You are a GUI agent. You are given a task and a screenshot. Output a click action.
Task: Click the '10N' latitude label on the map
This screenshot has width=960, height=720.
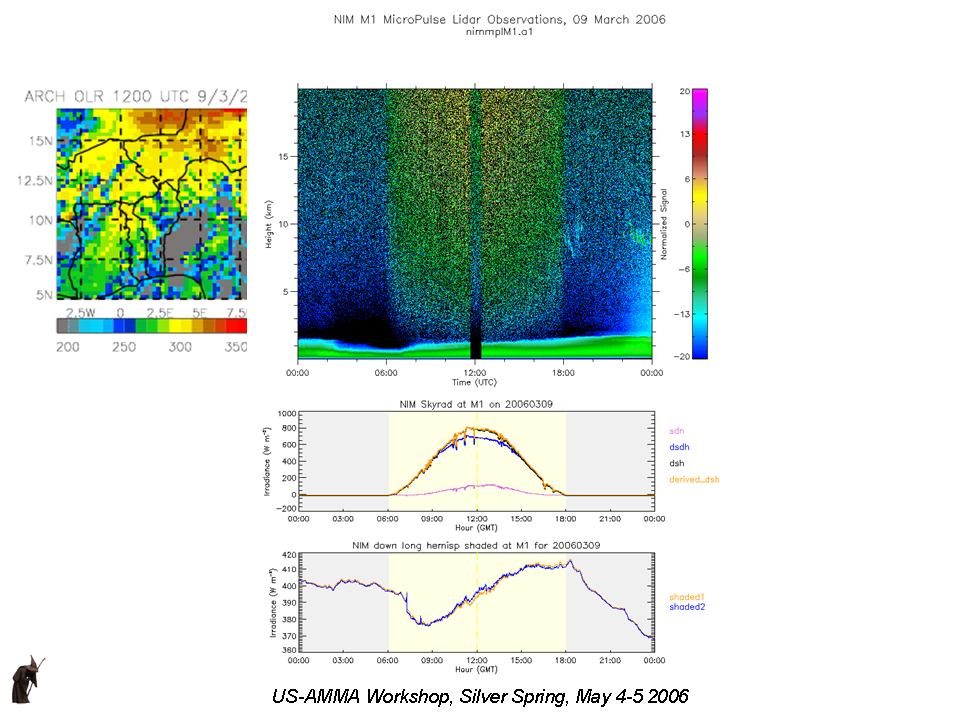click(40, 220)
